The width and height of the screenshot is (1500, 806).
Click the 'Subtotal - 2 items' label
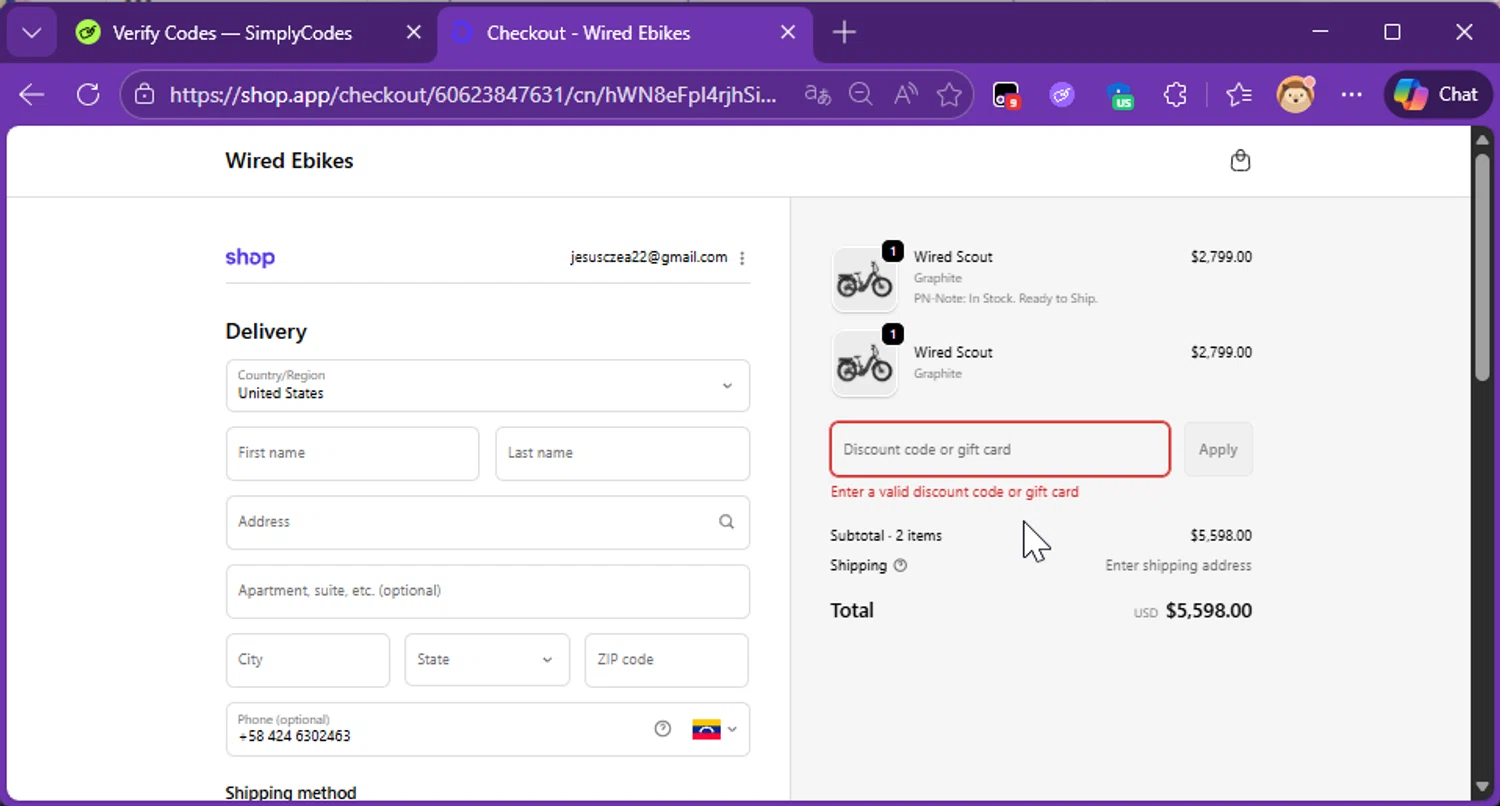point(886,536)
